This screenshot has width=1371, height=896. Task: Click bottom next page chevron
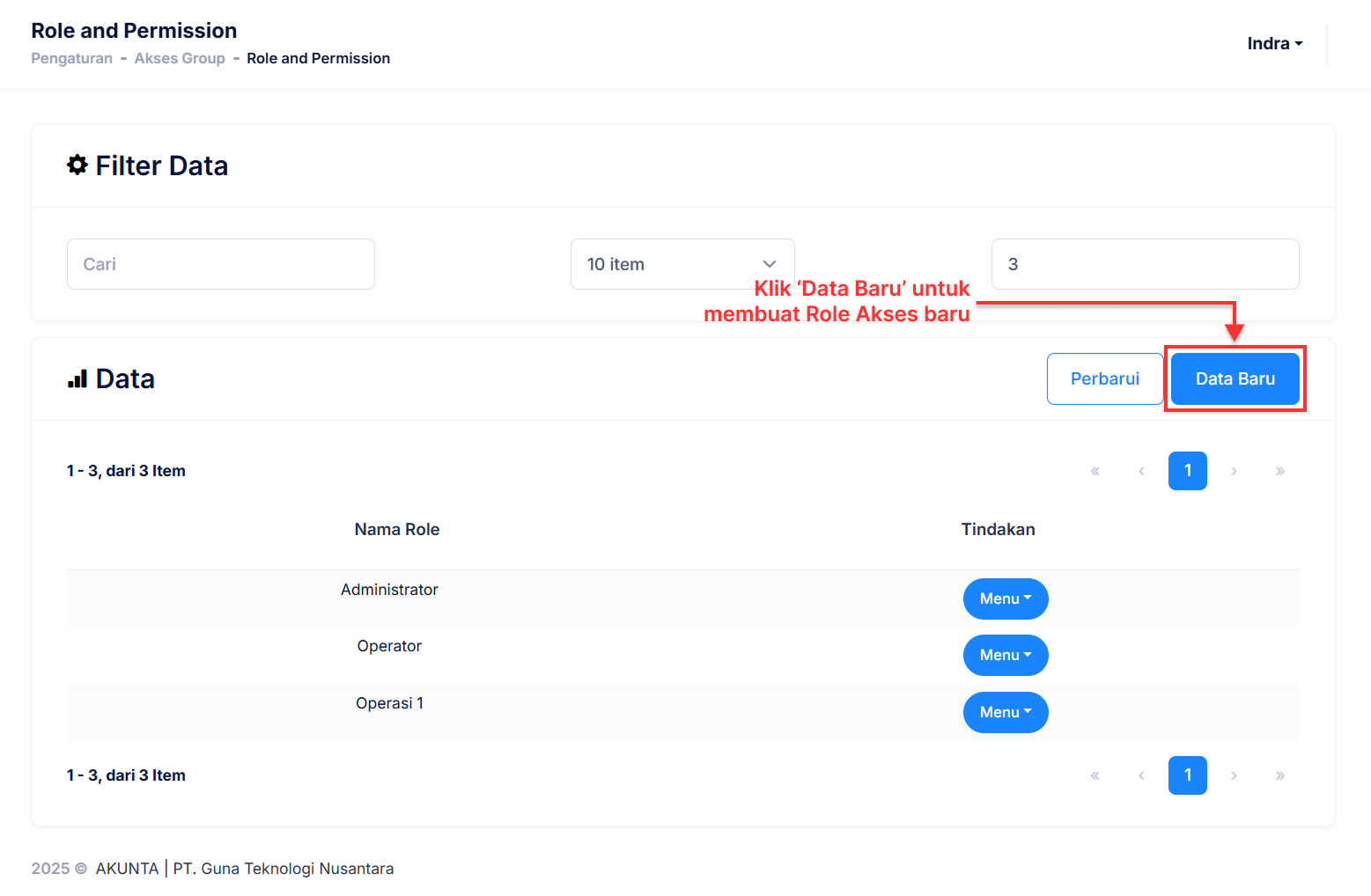pyautogui.click(x=1234, y=776)
